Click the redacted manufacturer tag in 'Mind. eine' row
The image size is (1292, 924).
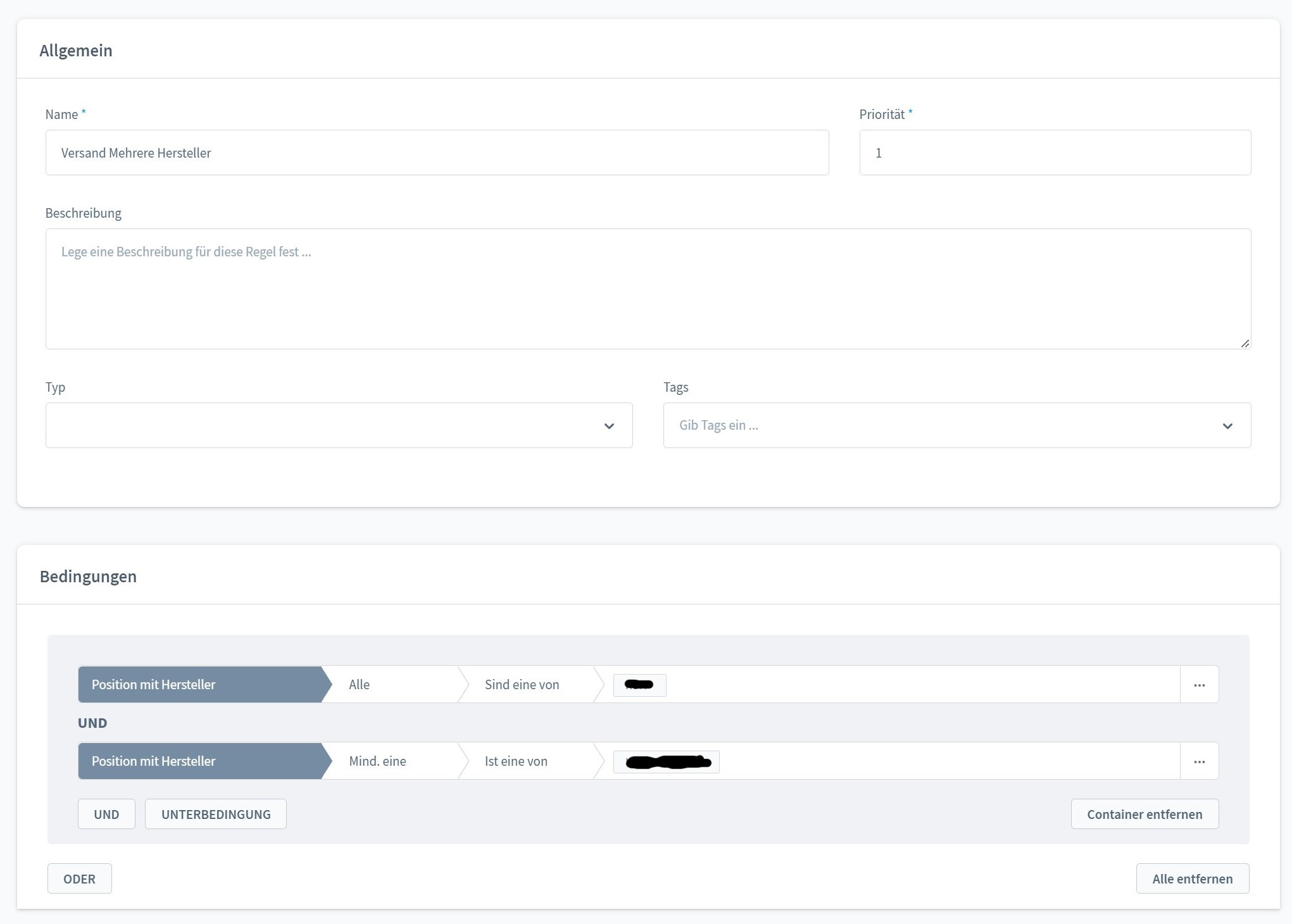click(x=666, y=761)
